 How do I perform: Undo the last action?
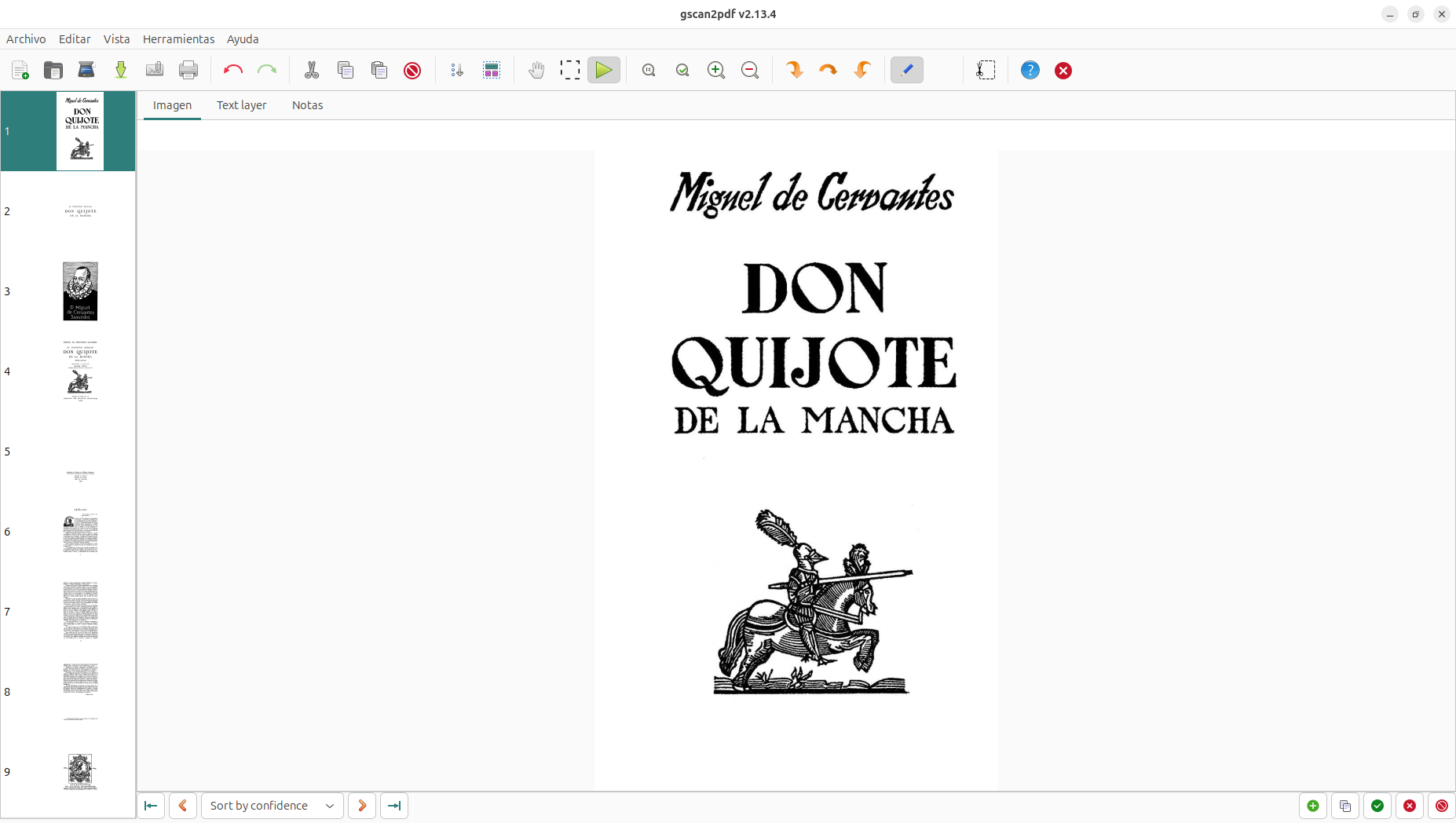tap(233, 71)
